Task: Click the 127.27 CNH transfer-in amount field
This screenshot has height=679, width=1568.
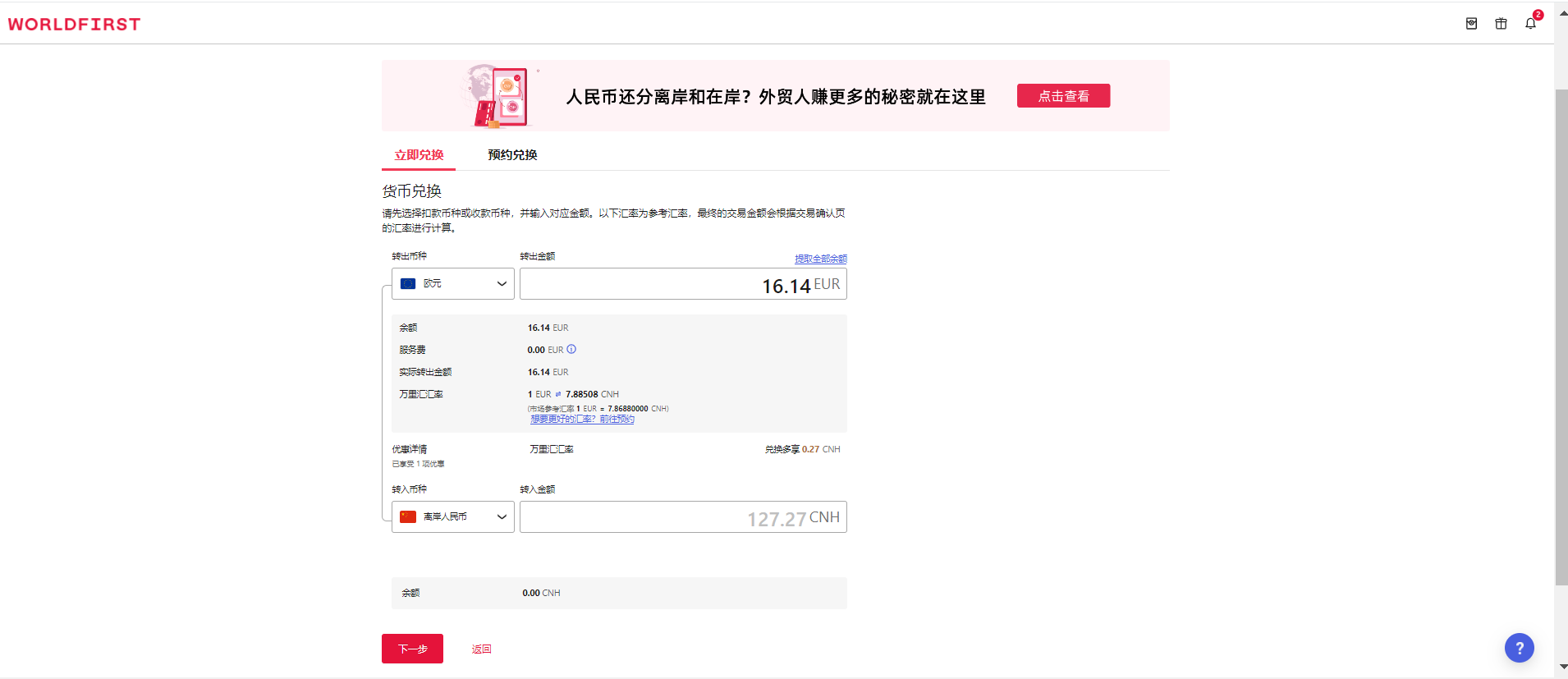Action: pyautogui.click(x=683, y=517)
